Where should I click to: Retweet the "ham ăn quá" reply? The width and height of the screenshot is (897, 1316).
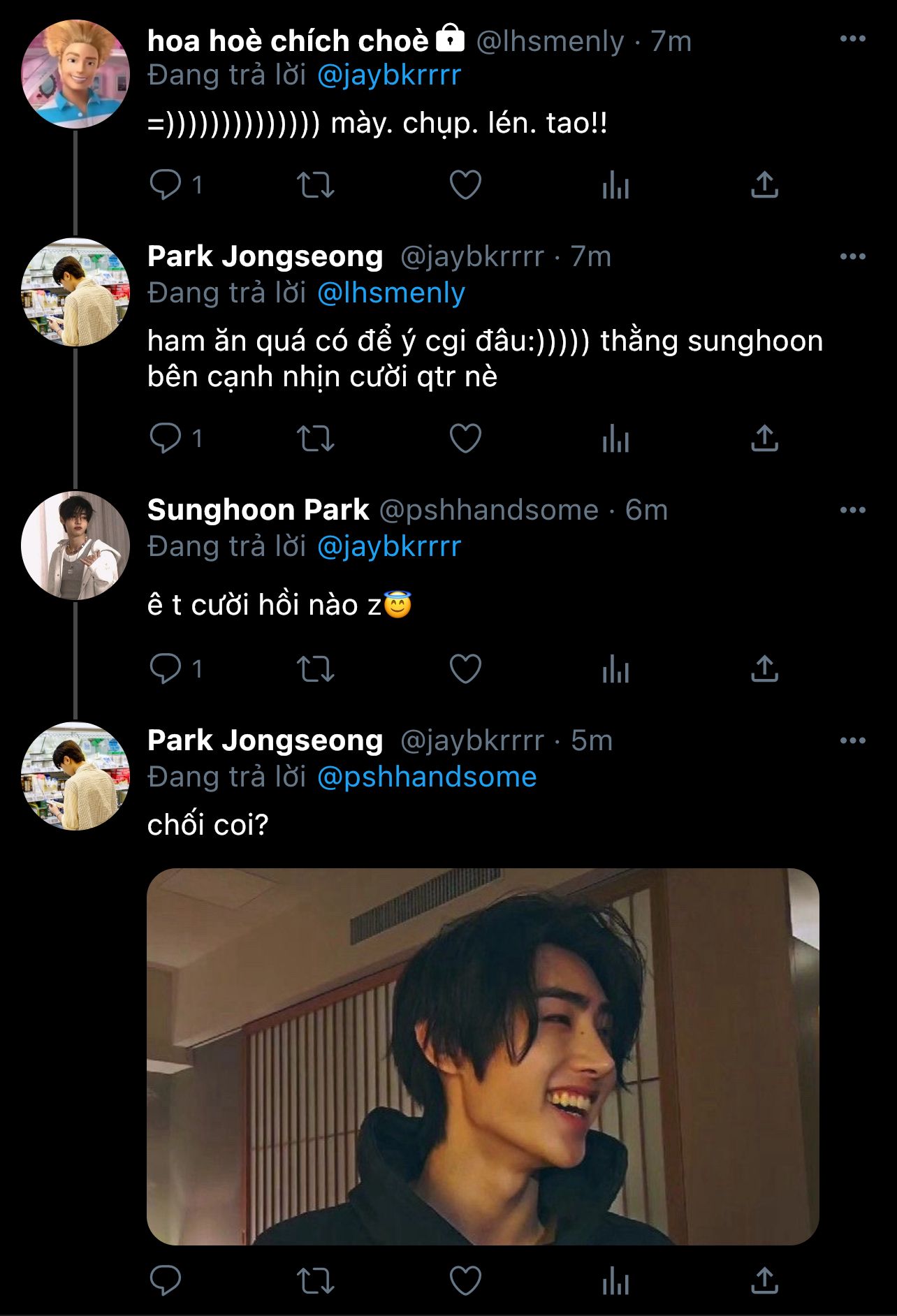pos(316,439)
